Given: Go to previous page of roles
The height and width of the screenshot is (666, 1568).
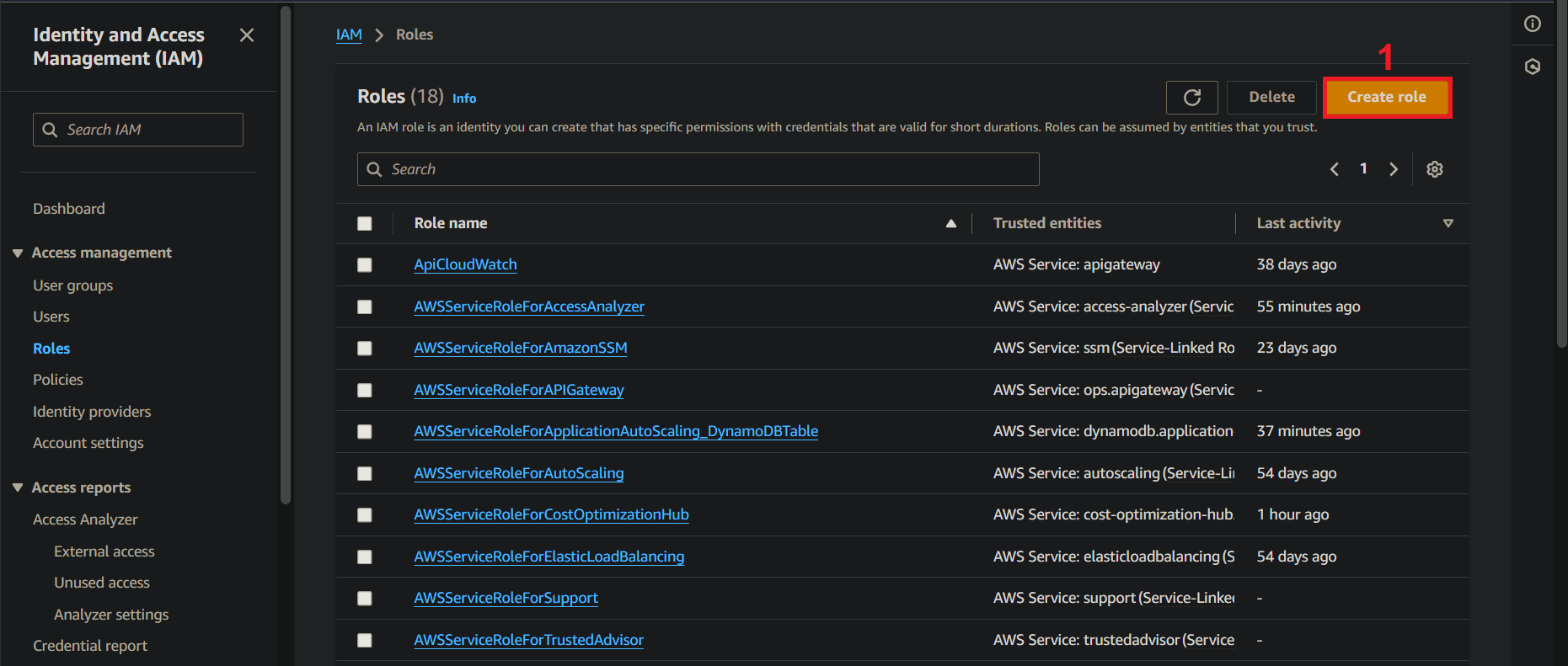Looking at the screenshot, I should click(x=1334, y=169).
